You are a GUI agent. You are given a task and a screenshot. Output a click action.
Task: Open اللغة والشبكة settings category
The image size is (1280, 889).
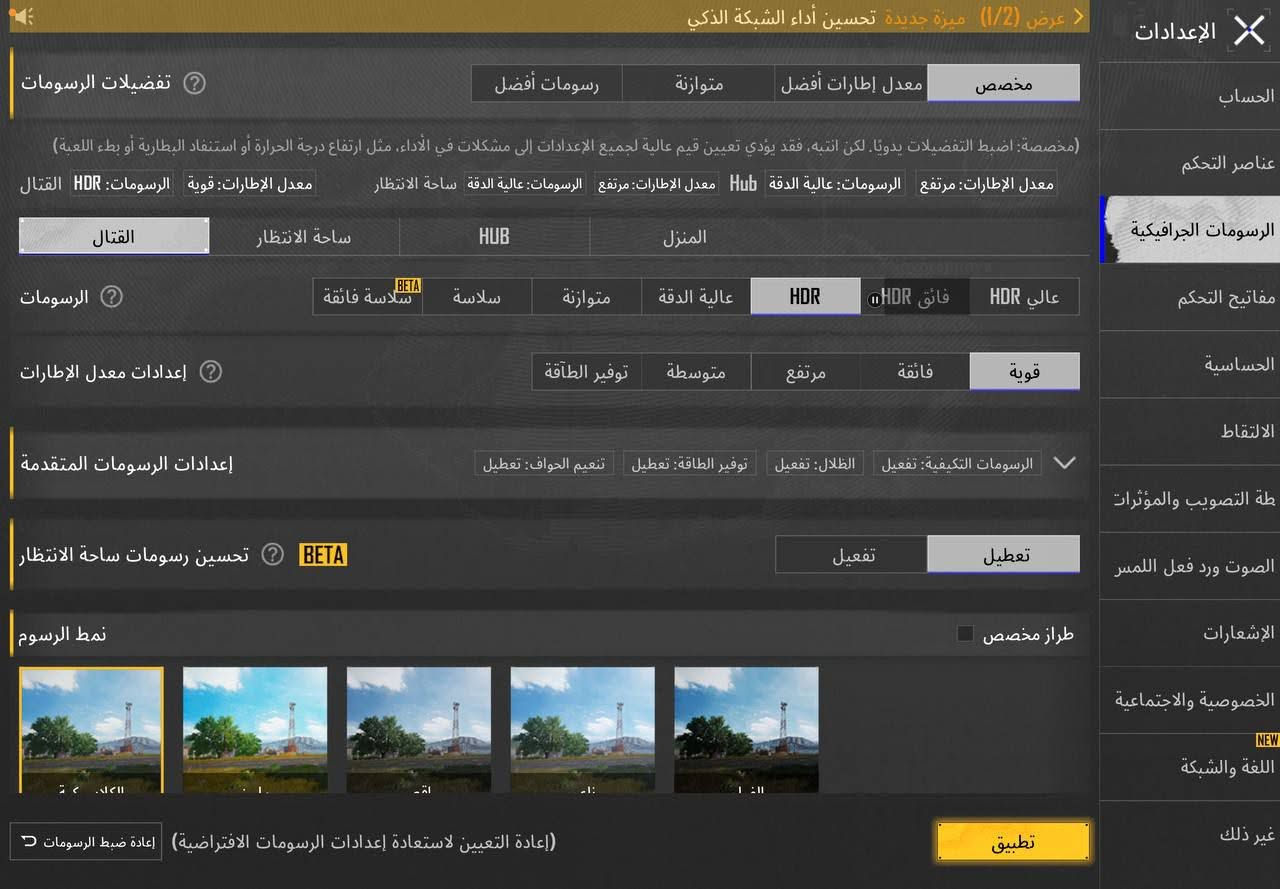[x=1190, y=767]
